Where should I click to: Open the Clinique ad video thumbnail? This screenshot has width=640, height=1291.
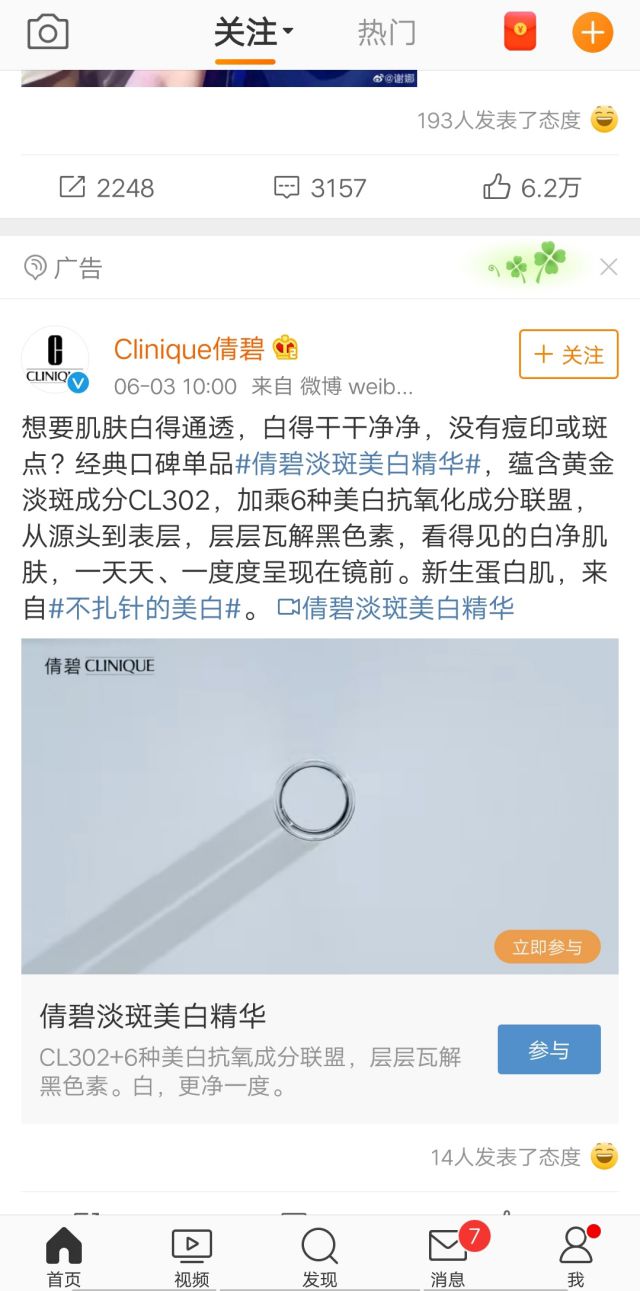pos(320,807)
